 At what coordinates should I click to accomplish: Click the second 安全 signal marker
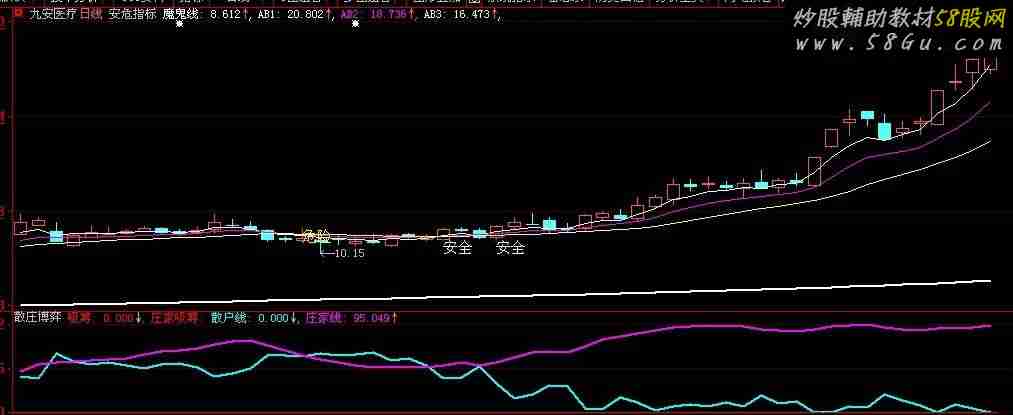tap(510, 248)
